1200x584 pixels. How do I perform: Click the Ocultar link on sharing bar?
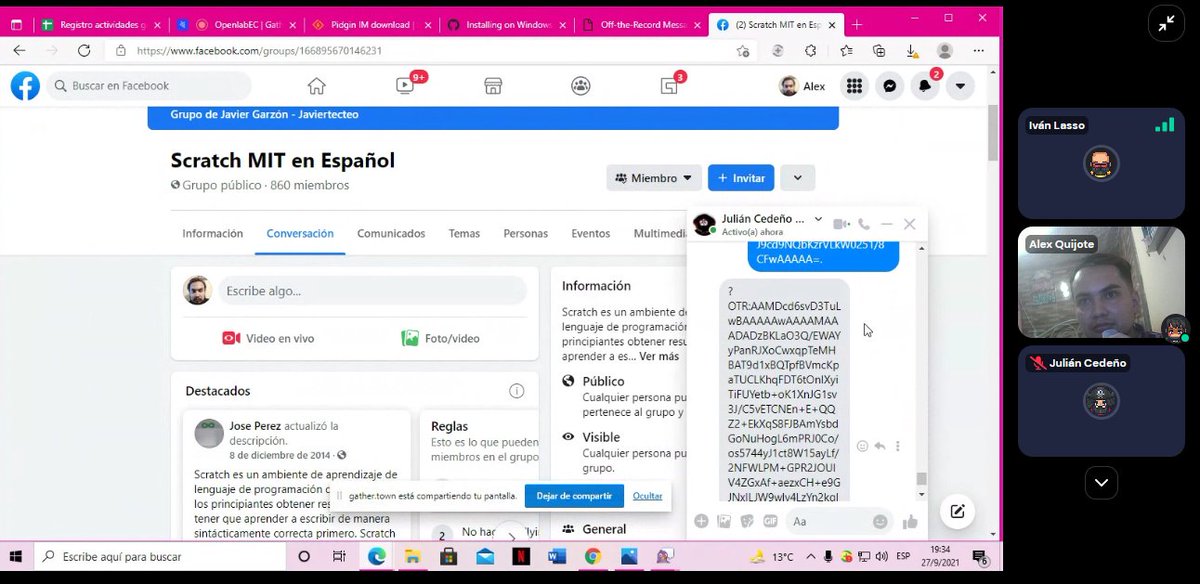pyautogui.click(x=647, y=496)
